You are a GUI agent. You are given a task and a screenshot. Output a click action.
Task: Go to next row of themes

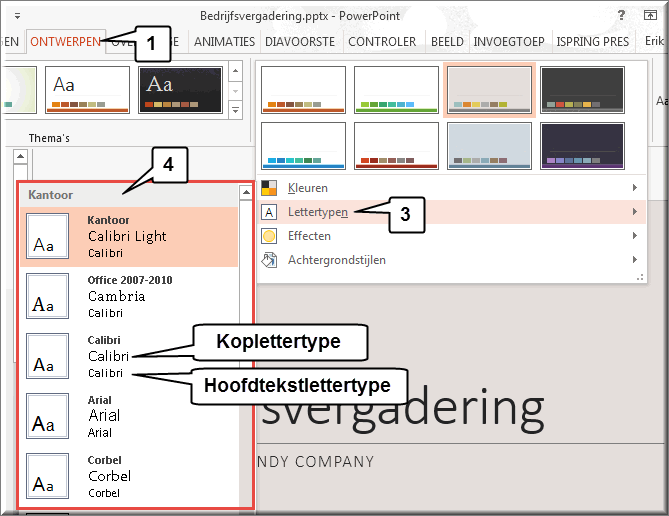(x=236, y=91)
